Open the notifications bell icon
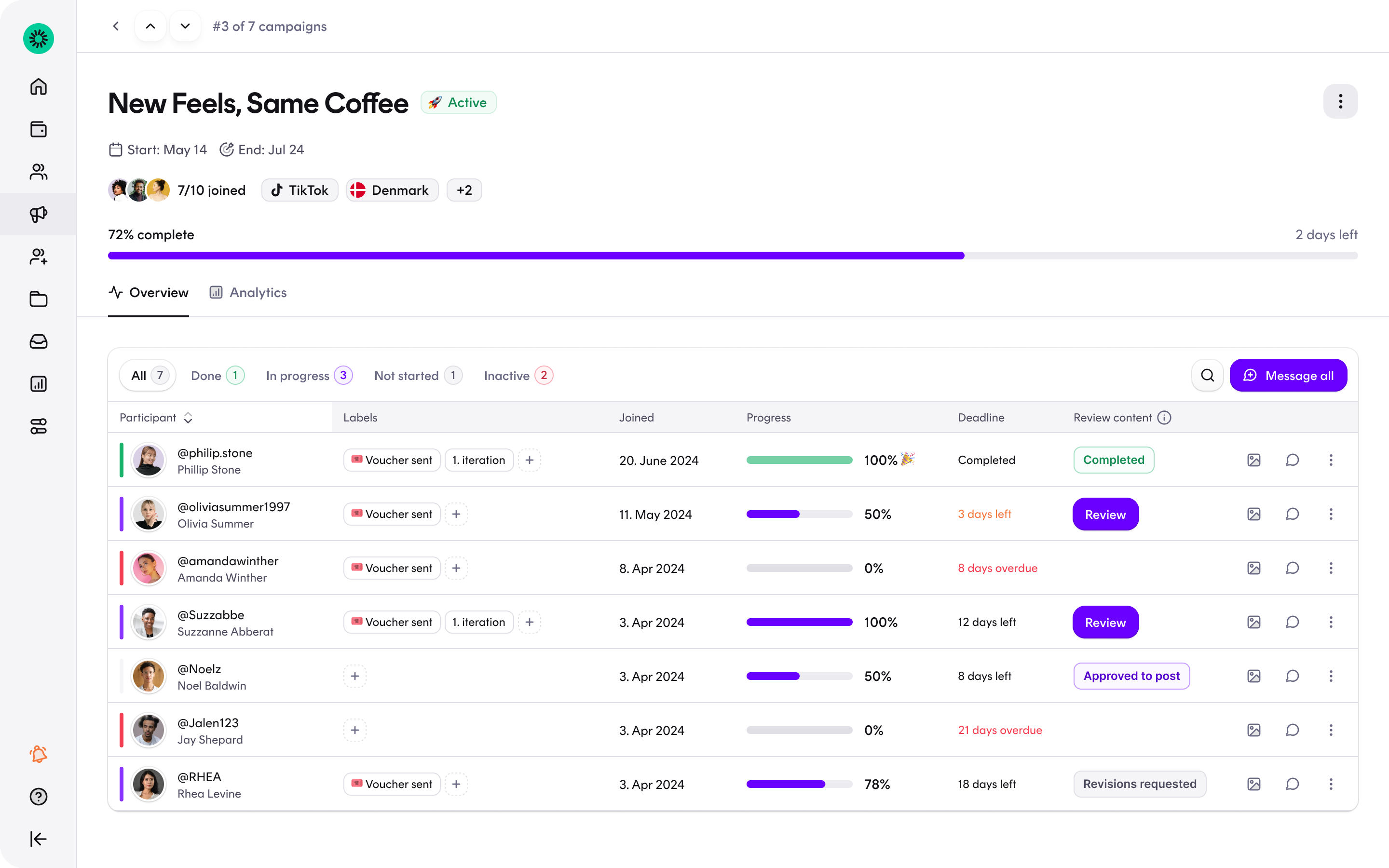1389x868 pixels. (x=39, y=754)
